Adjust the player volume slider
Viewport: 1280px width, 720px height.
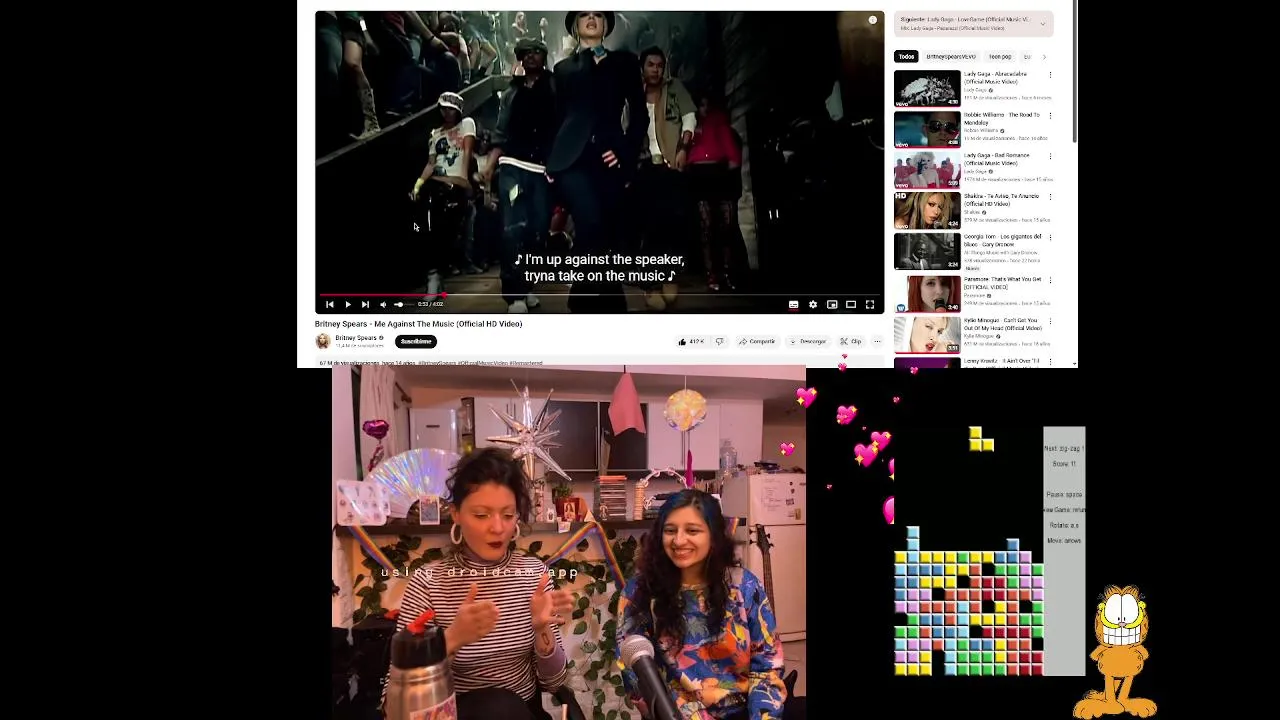402,304
